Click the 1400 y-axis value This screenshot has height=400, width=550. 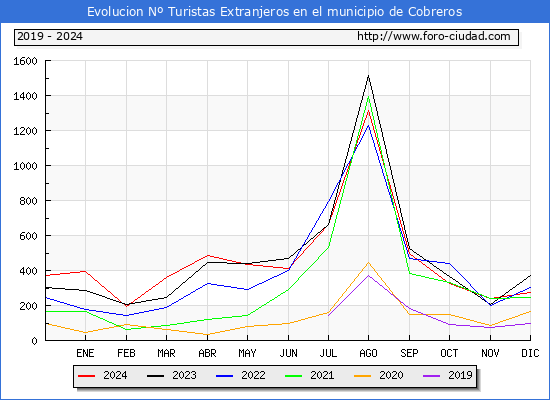[x=25, y=96]
